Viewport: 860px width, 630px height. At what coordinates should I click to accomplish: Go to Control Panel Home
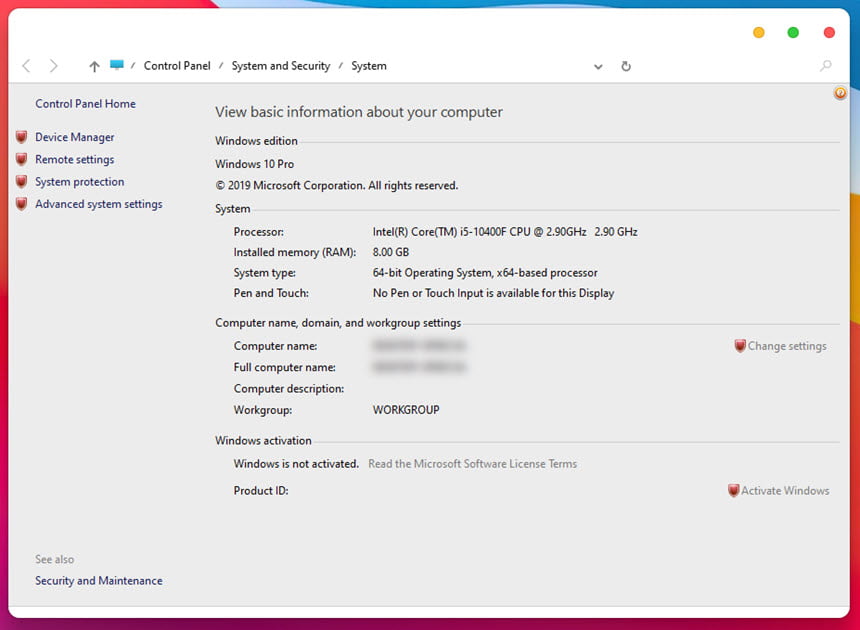(86, 104)
